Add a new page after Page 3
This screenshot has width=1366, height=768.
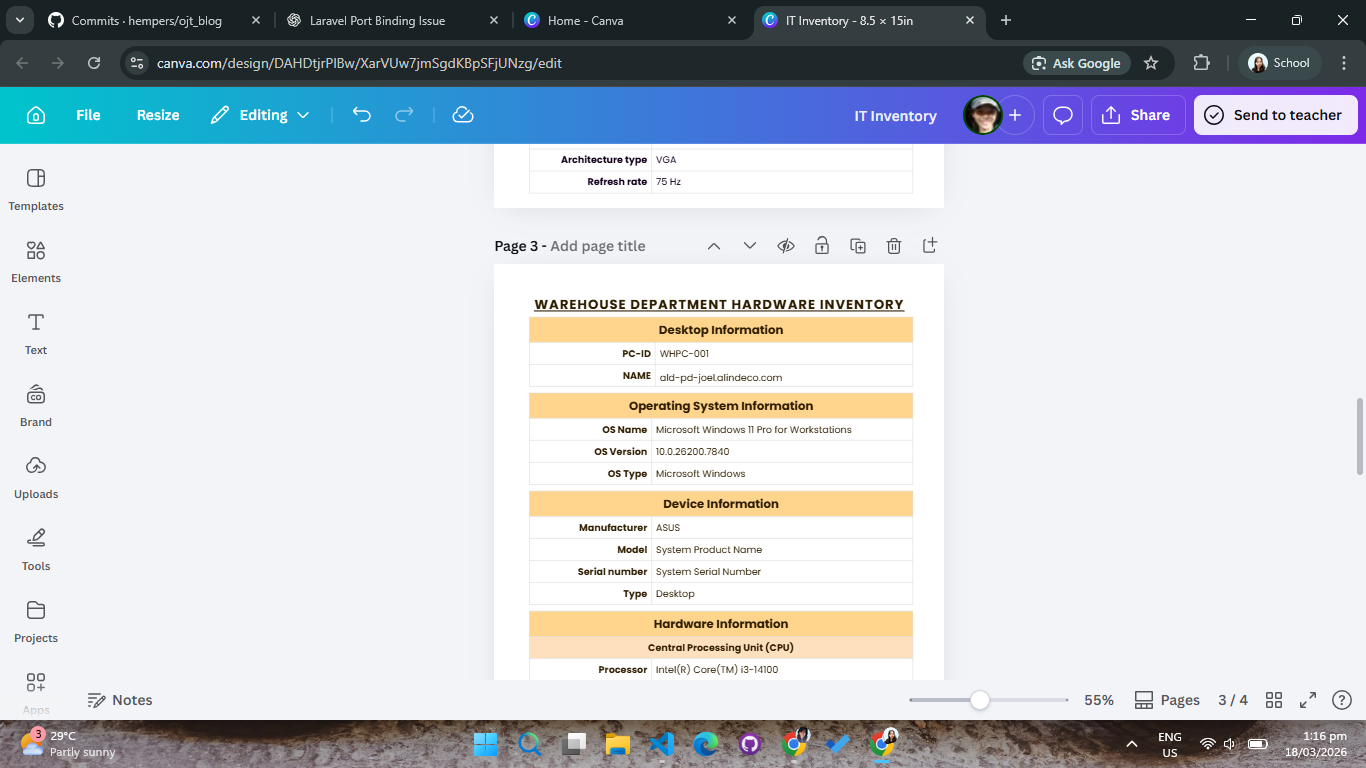tap(930, 245)
